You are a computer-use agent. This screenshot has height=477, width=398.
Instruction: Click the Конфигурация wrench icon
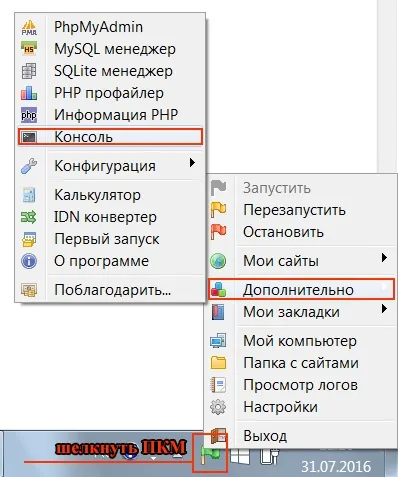pyautogui.click(x=29, y=166)
